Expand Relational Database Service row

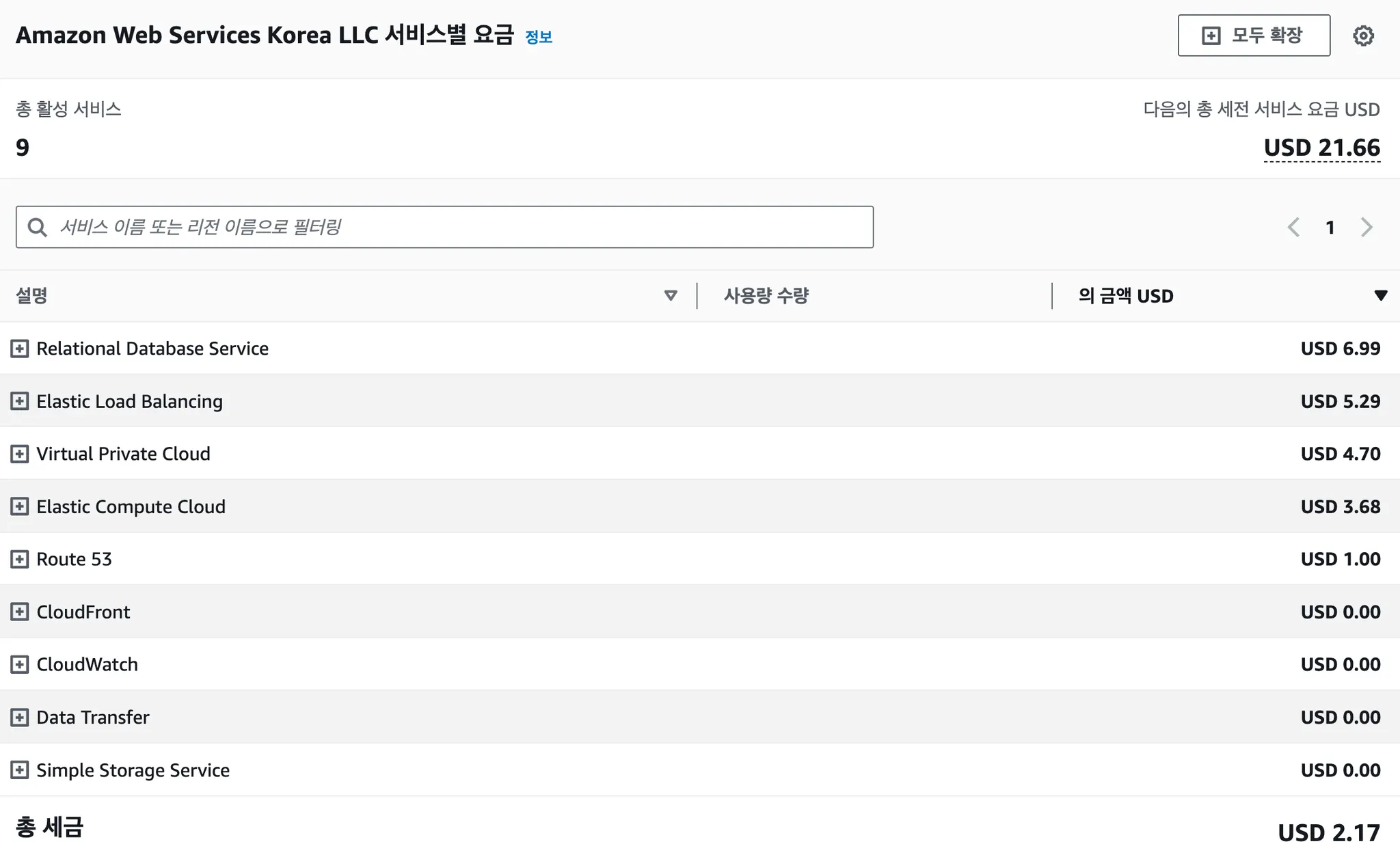(x=20, y=349)
